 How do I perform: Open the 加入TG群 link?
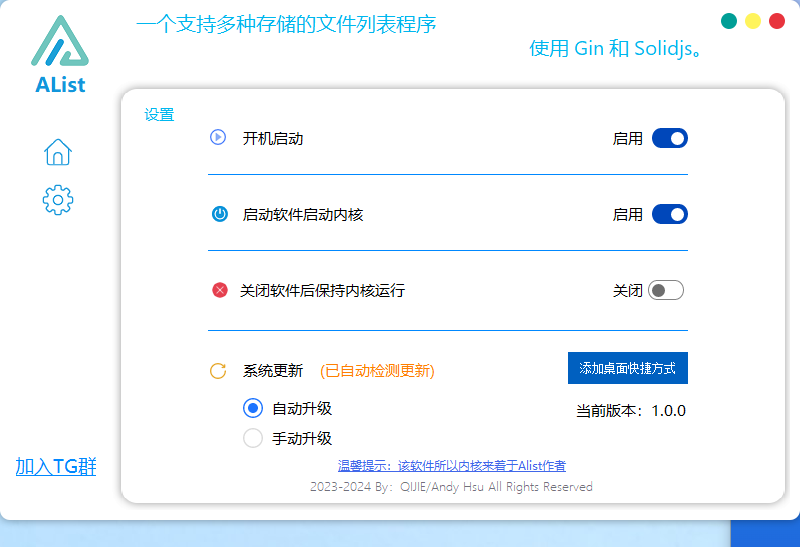click(56, 466)
